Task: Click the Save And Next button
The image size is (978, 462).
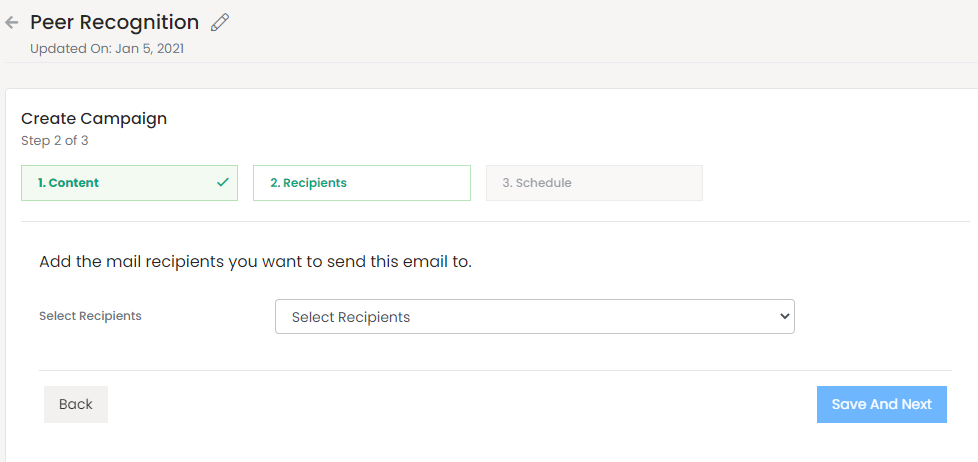Action: 881,404
